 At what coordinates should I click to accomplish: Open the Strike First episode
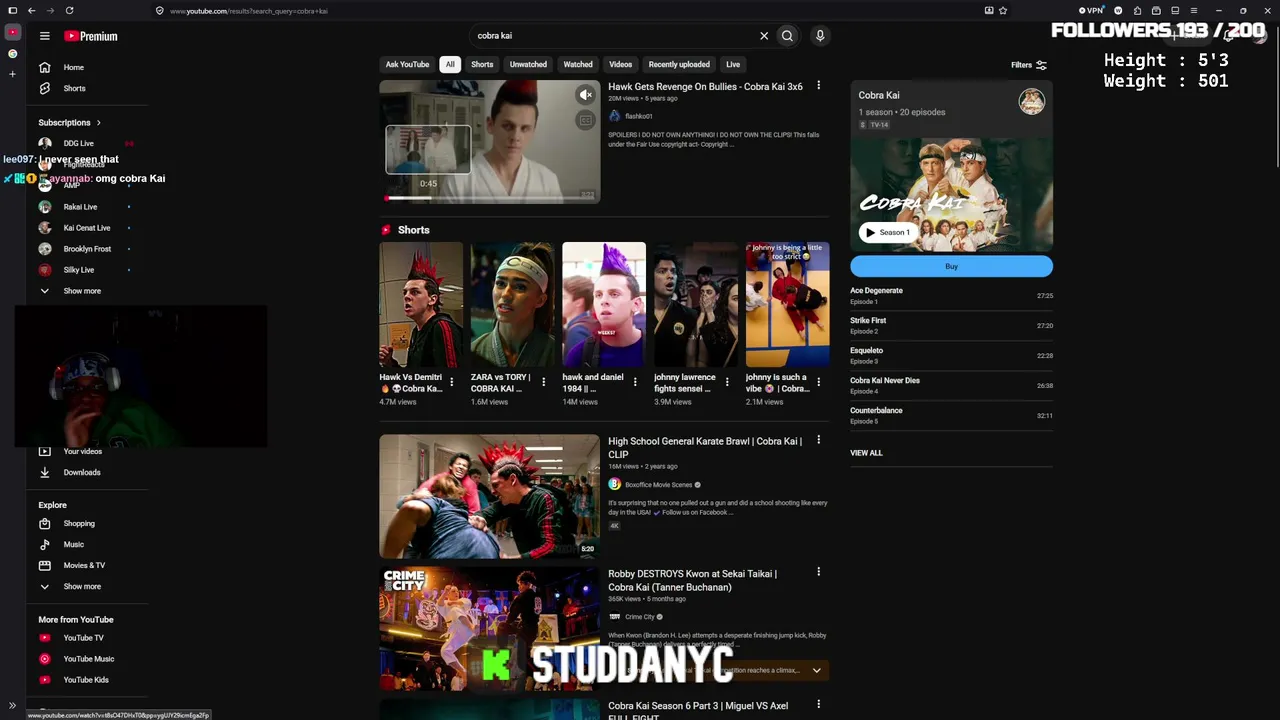tap(951, 325)
